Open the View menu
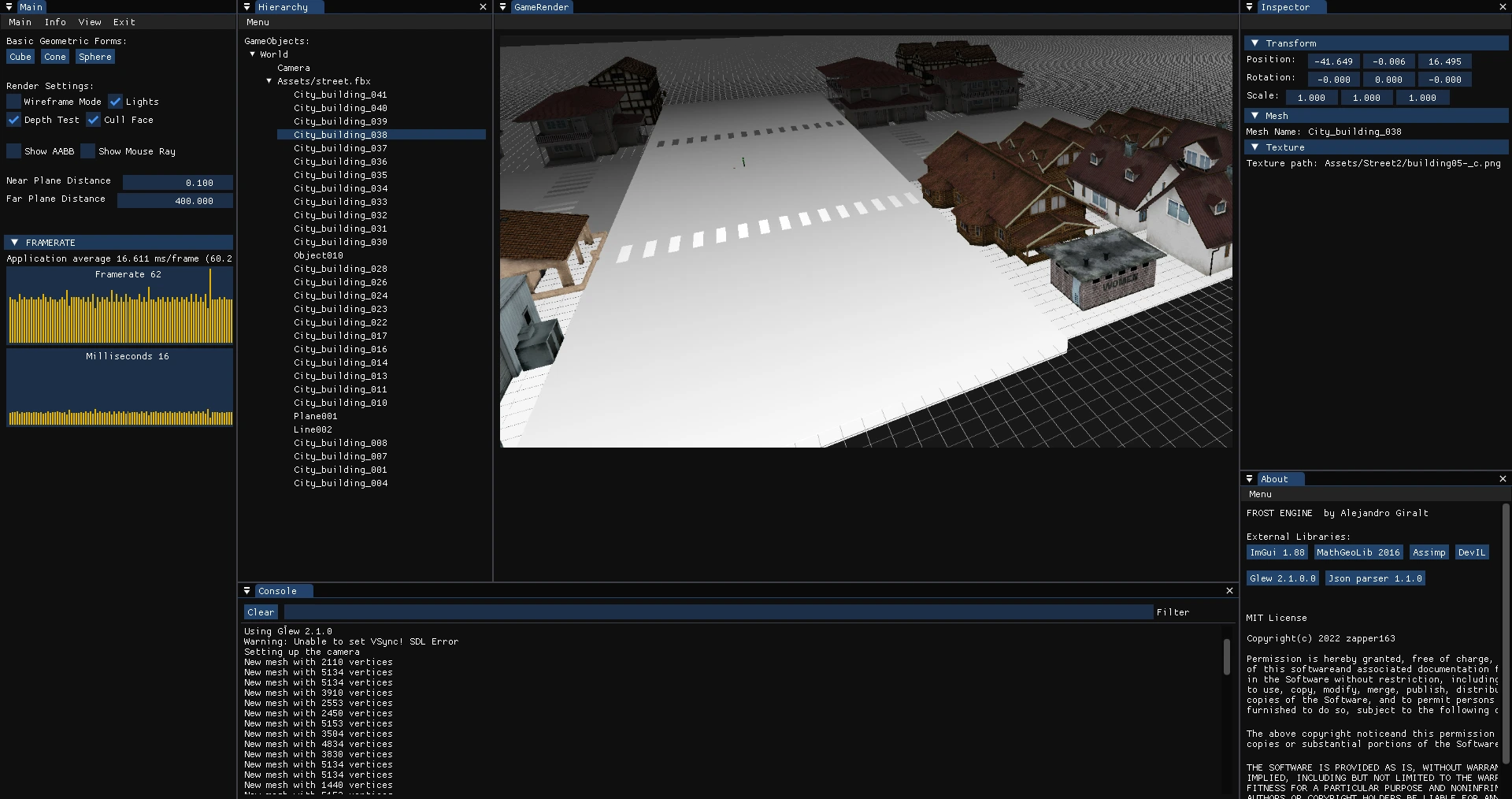The image size is (1512, 799). coord(90,22)
